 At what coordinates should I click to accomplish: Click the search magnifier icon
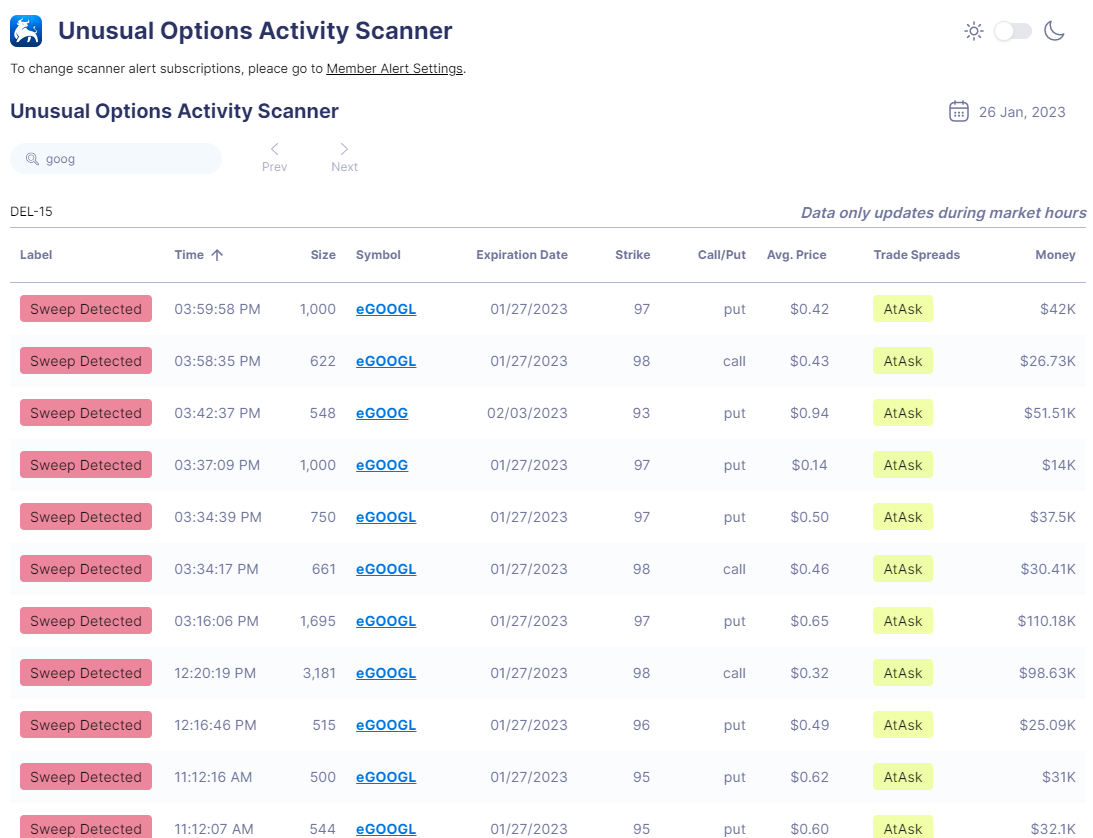coord(32,159)
